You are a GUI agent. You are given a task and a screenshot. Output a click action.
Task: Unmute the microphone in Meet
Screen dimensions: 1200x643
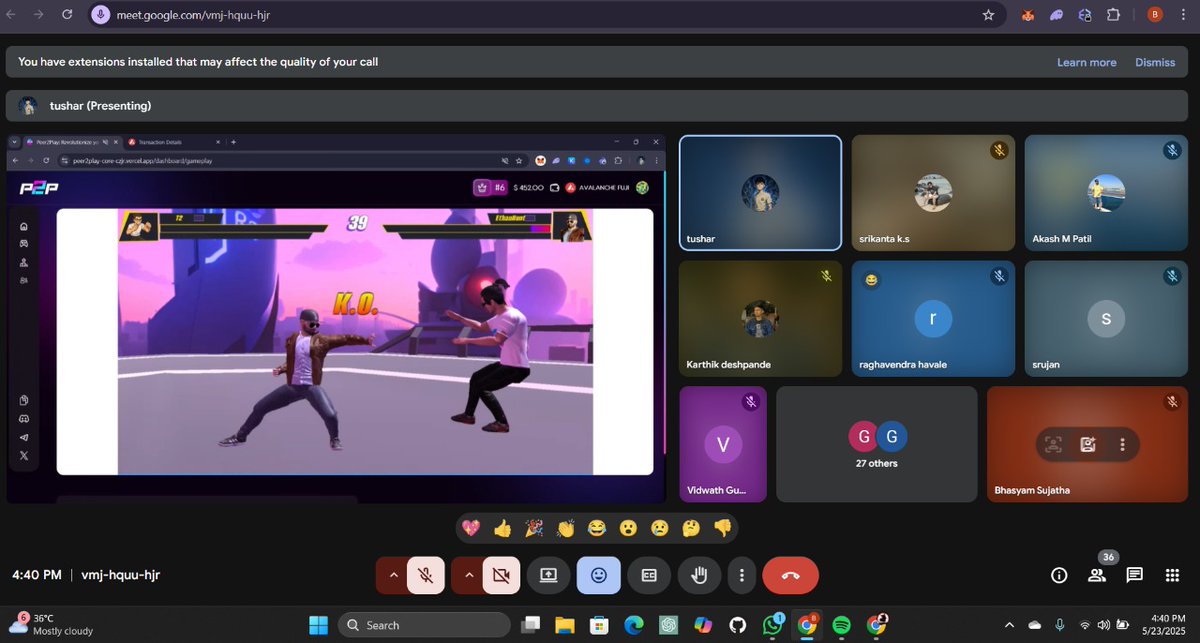click(426, 575)
